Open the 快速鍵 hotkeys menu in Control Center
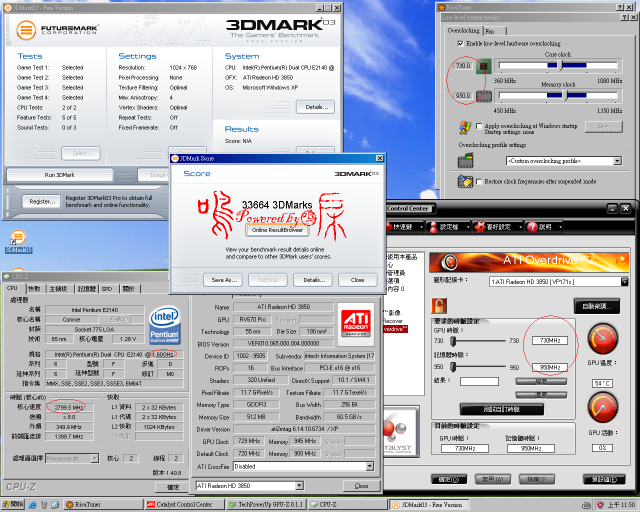Screen dimensions: 640x512 (x=404, y=227)
